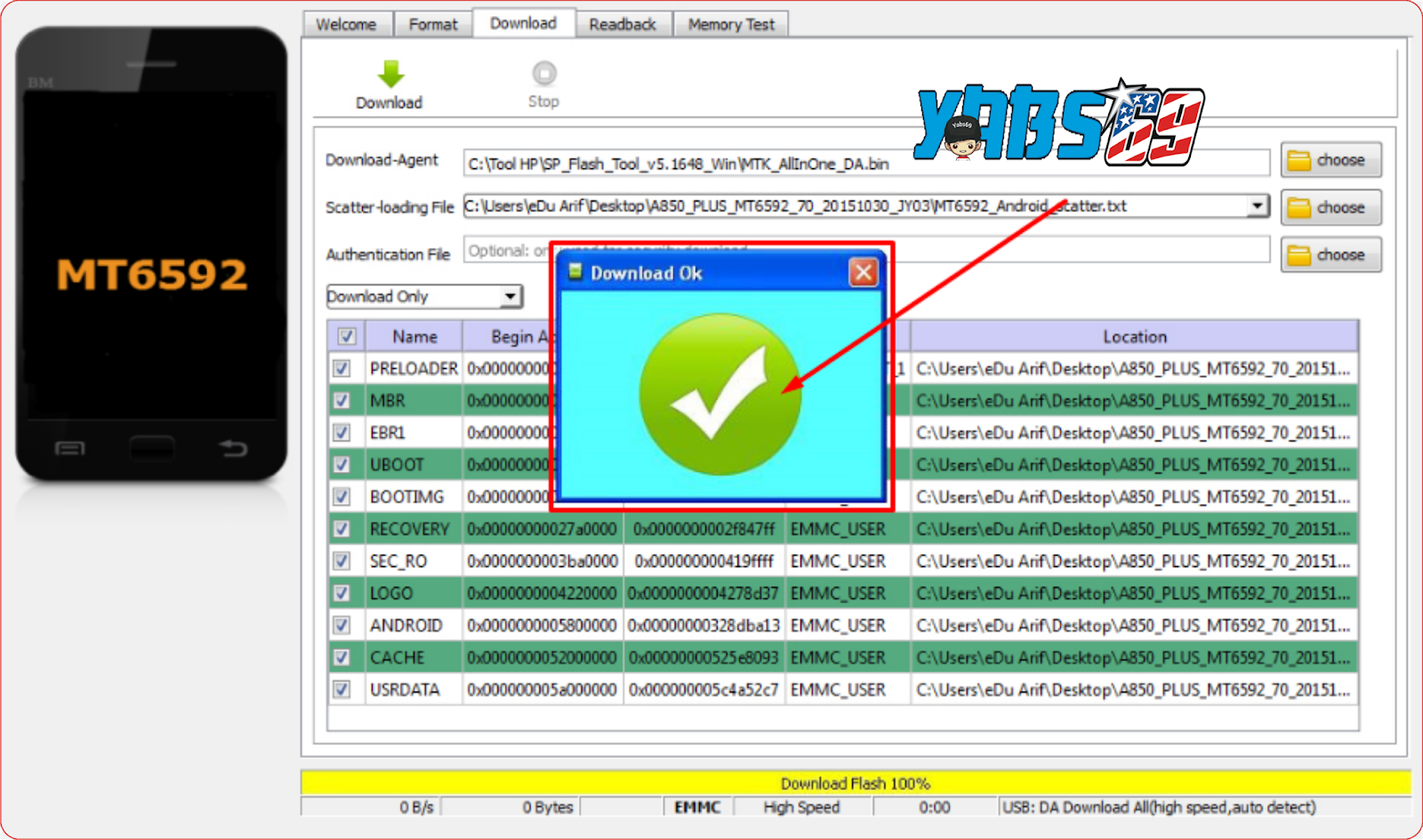Go to the Readback tab
The image size is (1423, 840).
click(623, 24)
